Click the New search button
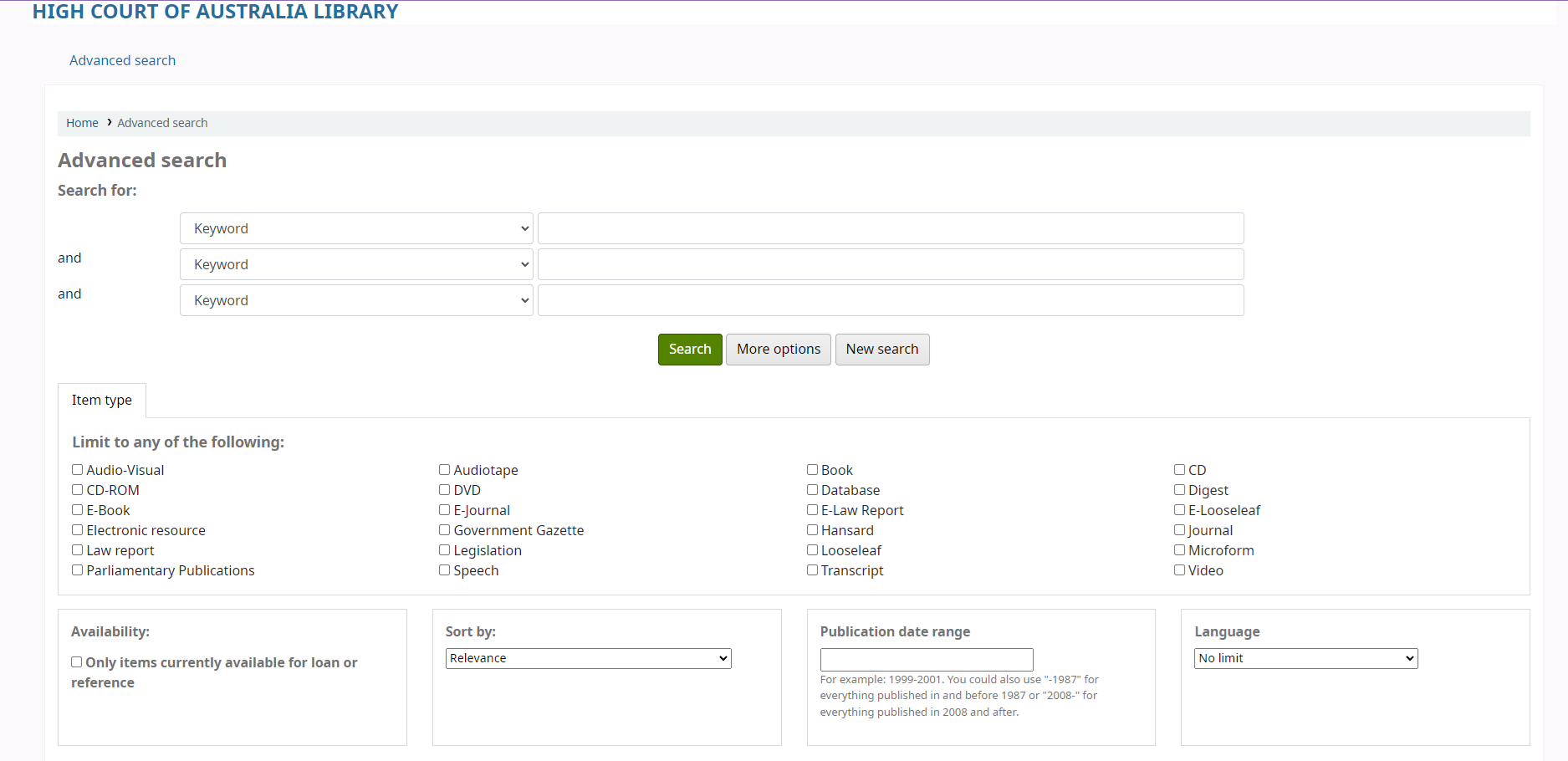This screenshot has height=761, width=1568. pyautogui.click(x=882, y=350)
